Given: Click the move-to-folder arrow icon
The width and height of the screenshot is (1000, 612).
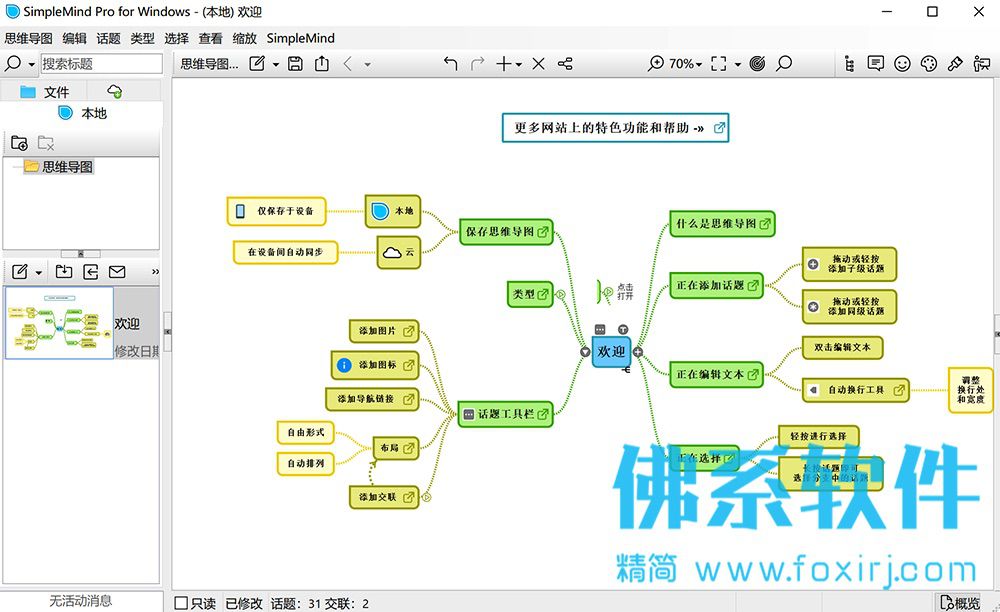Looking at the screenshot, I should (x=91, y=272).
